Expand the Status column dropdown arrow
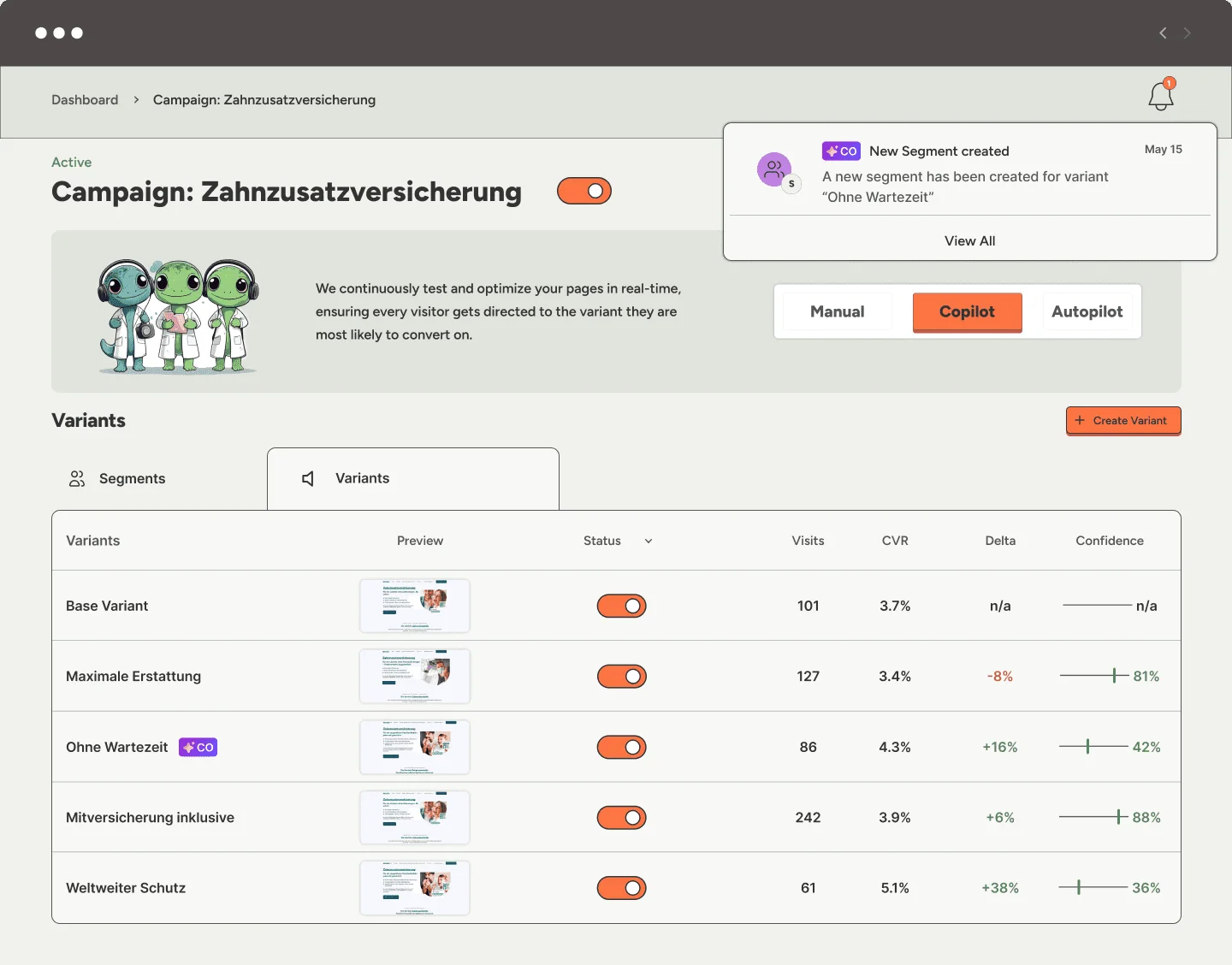This screenshot has width=1232, height=965. click(x=649, y=541)
